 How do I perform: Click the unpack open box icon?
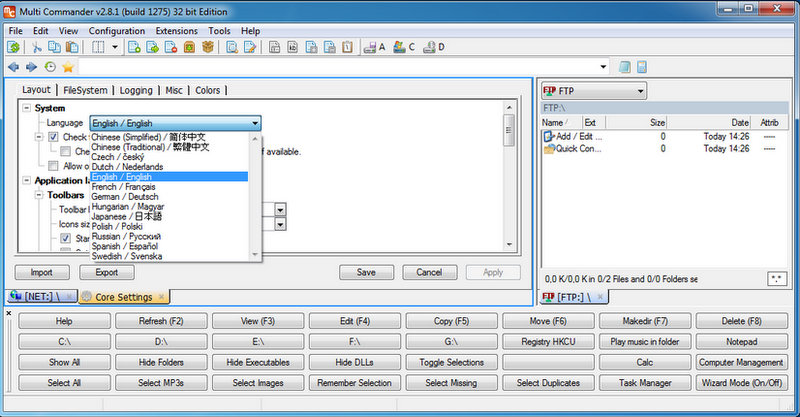(x=208, y=47)
